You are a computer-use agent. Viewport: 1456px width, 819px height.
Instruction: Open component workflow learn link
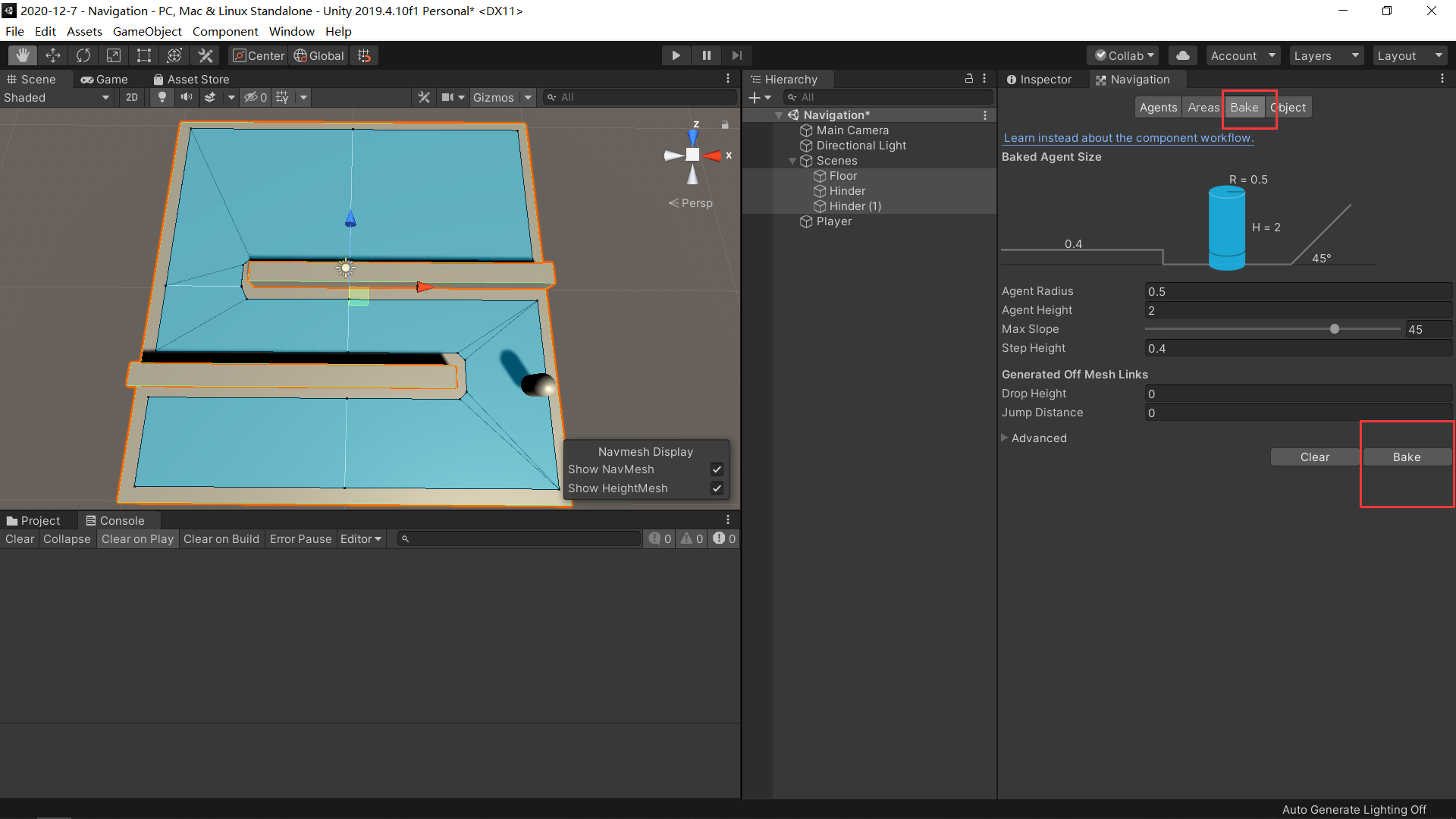click(1128, 137)
